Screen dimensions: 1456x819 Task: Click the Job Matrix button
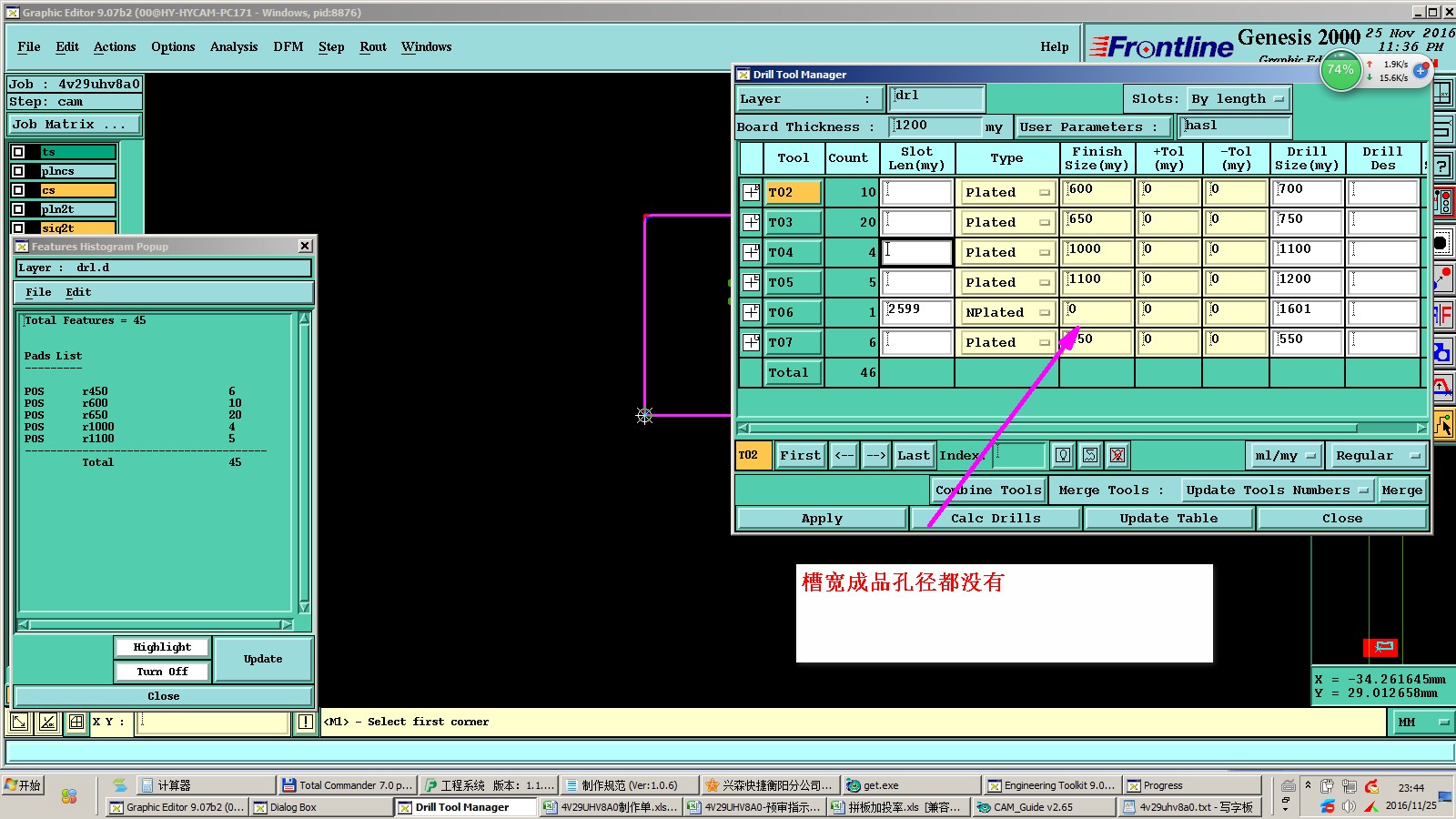(x=75, y=124)
